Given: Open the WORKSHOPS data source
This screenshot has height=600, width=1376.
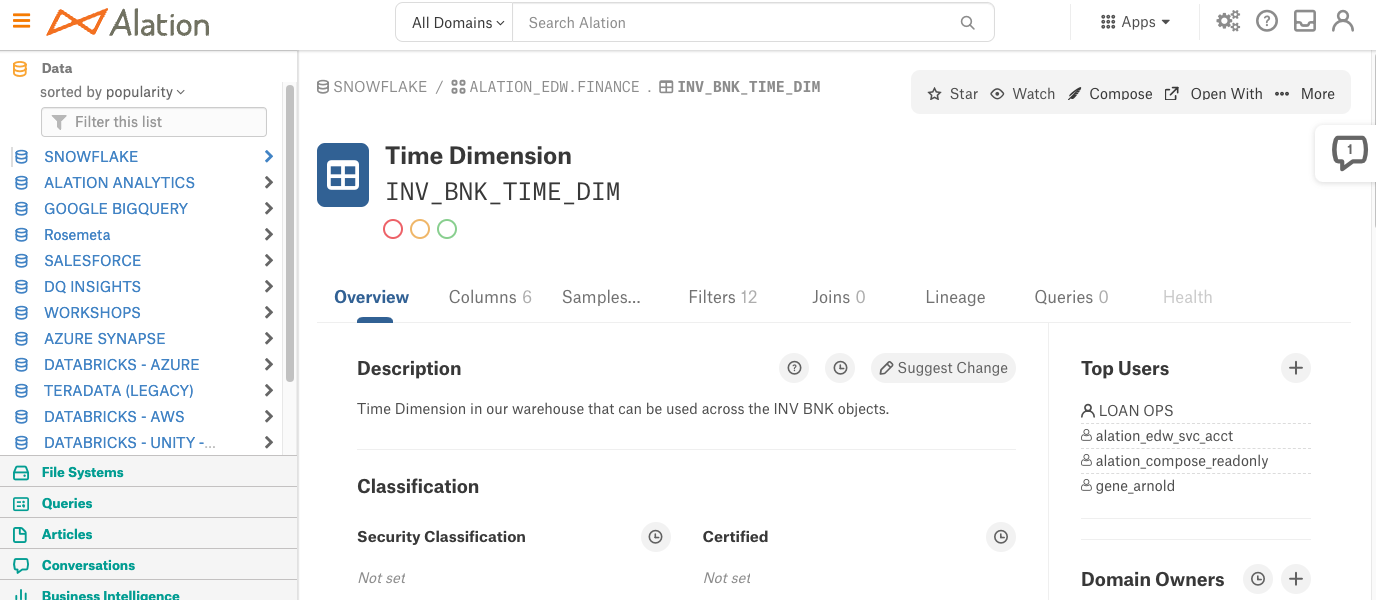Looking at the screenshot, I should [92, 313].
